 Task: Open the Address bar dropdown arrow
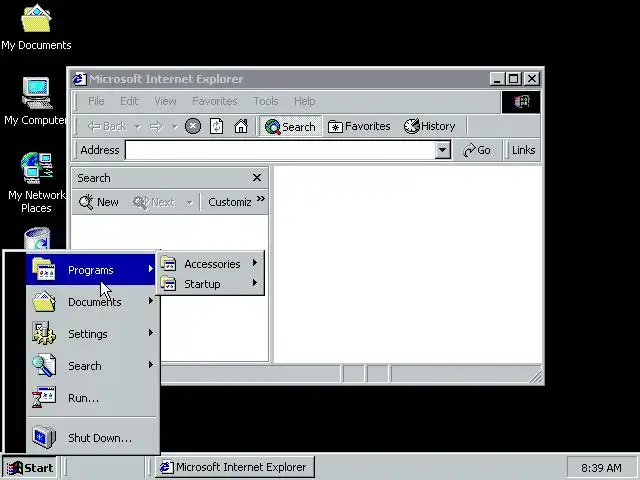click(x=442, y=150)
